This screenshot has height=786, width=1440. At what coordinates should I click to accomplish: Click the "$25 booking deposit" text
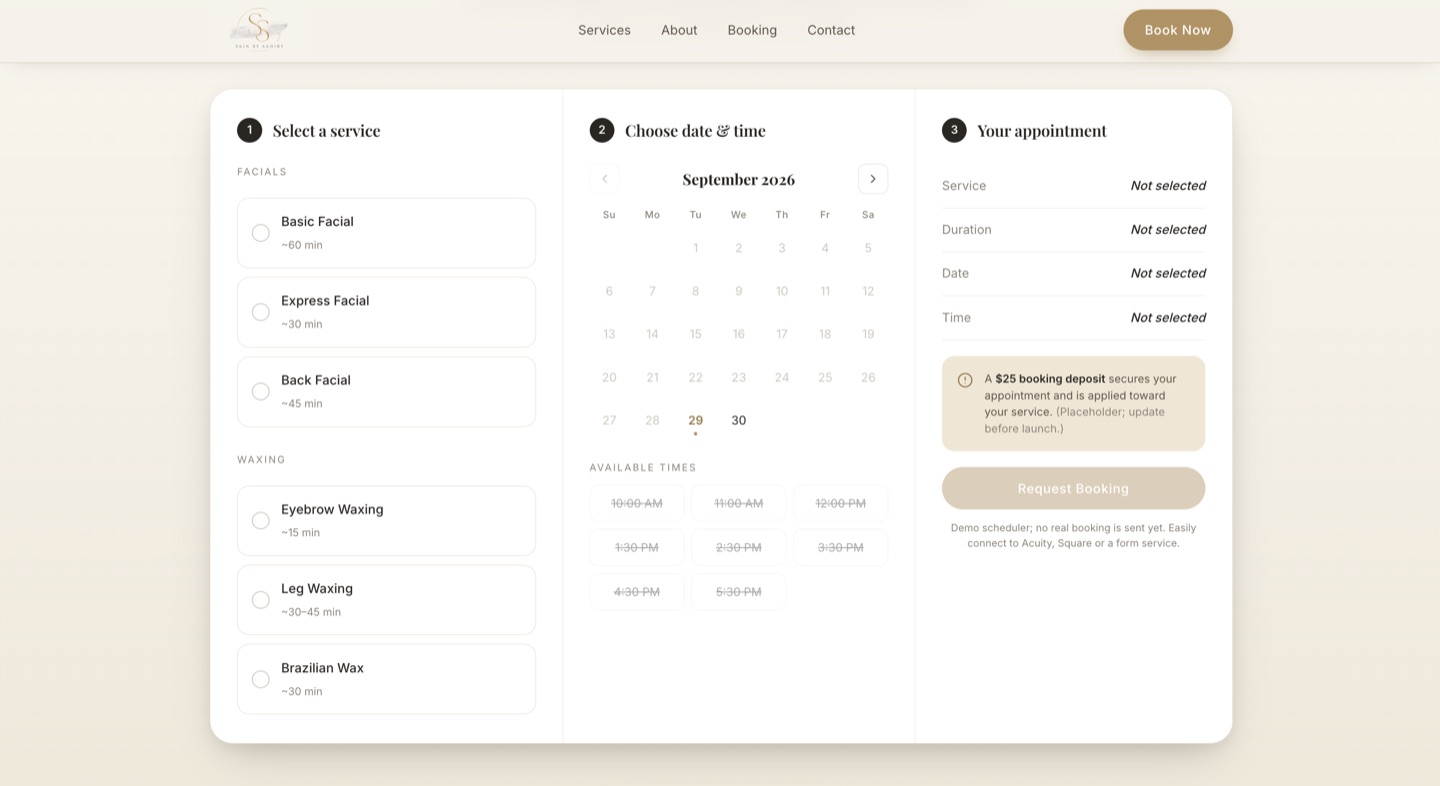[1050, 379]
